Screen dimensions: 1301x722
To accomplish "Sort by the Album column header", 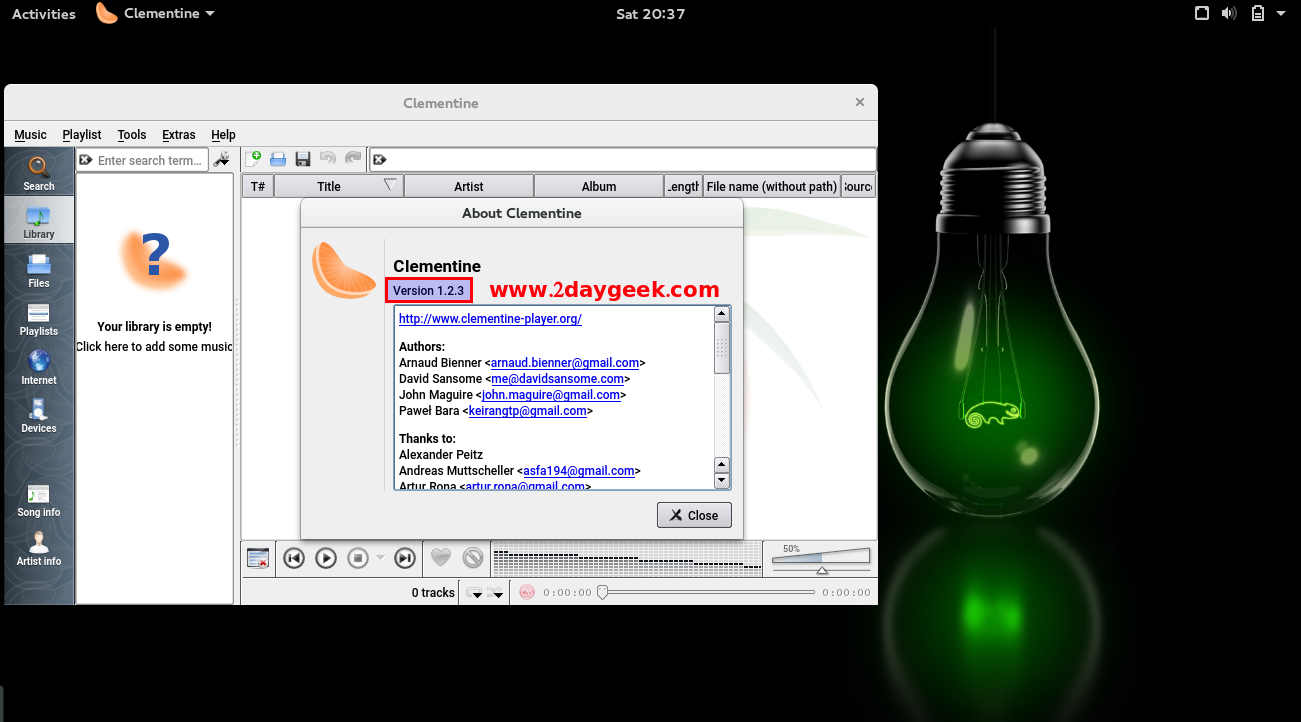I will 599,186.
